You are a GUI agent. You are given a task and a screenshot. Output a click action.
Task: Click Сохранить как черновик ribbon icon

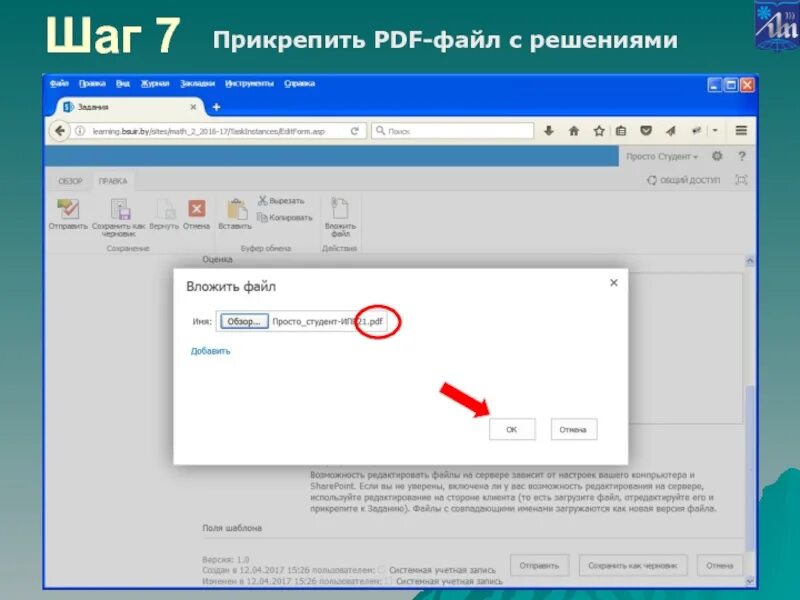pos(118,217)
